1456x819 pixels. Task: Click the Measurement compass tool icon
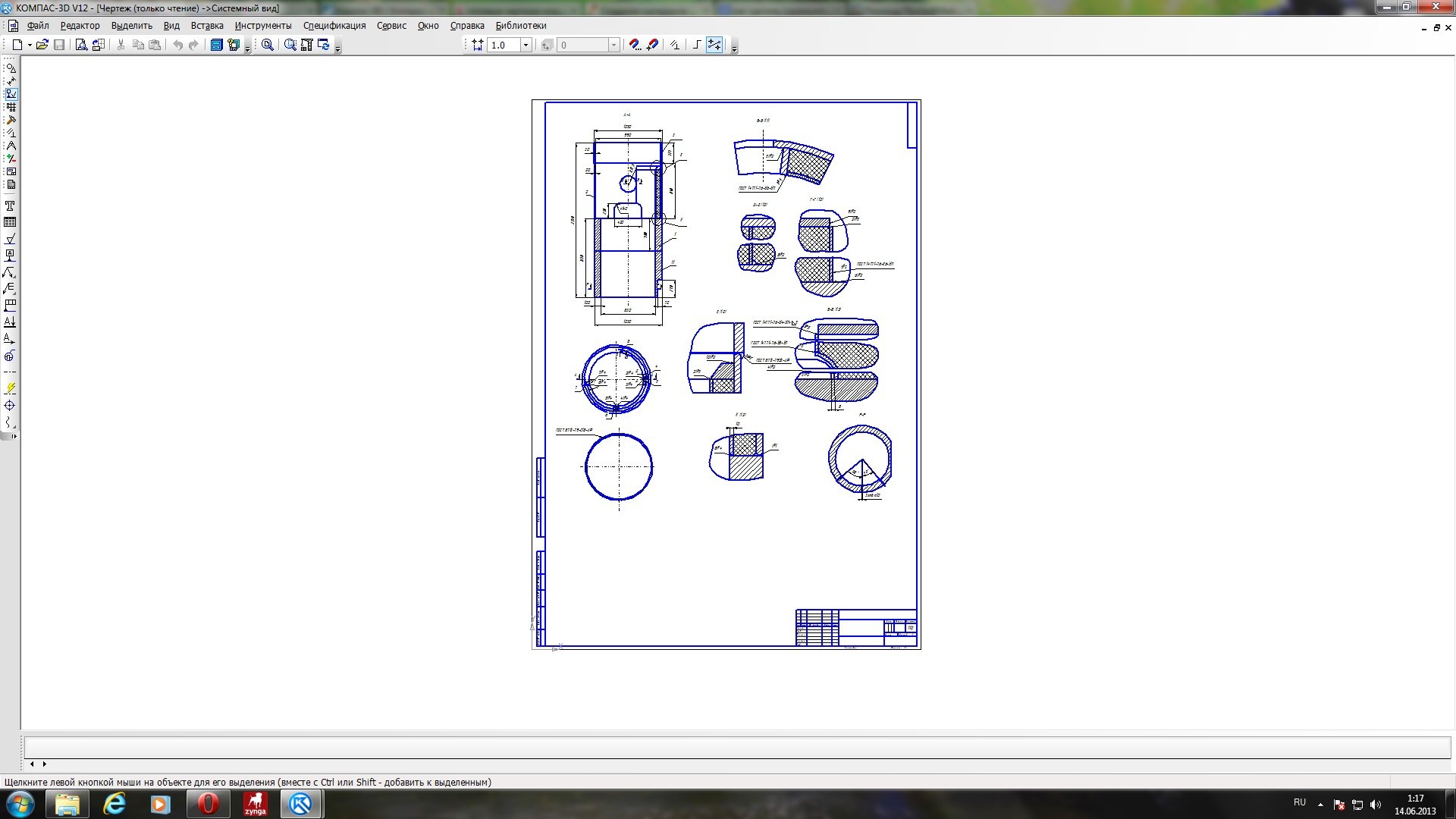click(11, 146)
